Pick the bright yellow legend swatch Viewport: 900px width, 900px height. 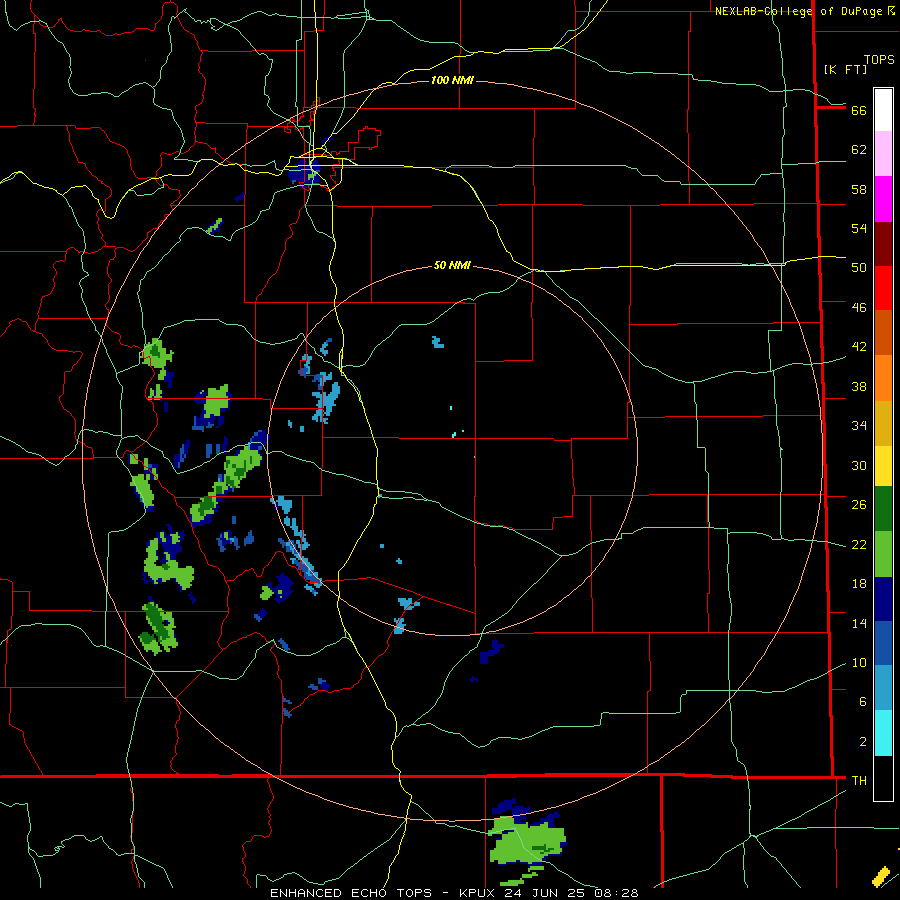pos(883,466)
